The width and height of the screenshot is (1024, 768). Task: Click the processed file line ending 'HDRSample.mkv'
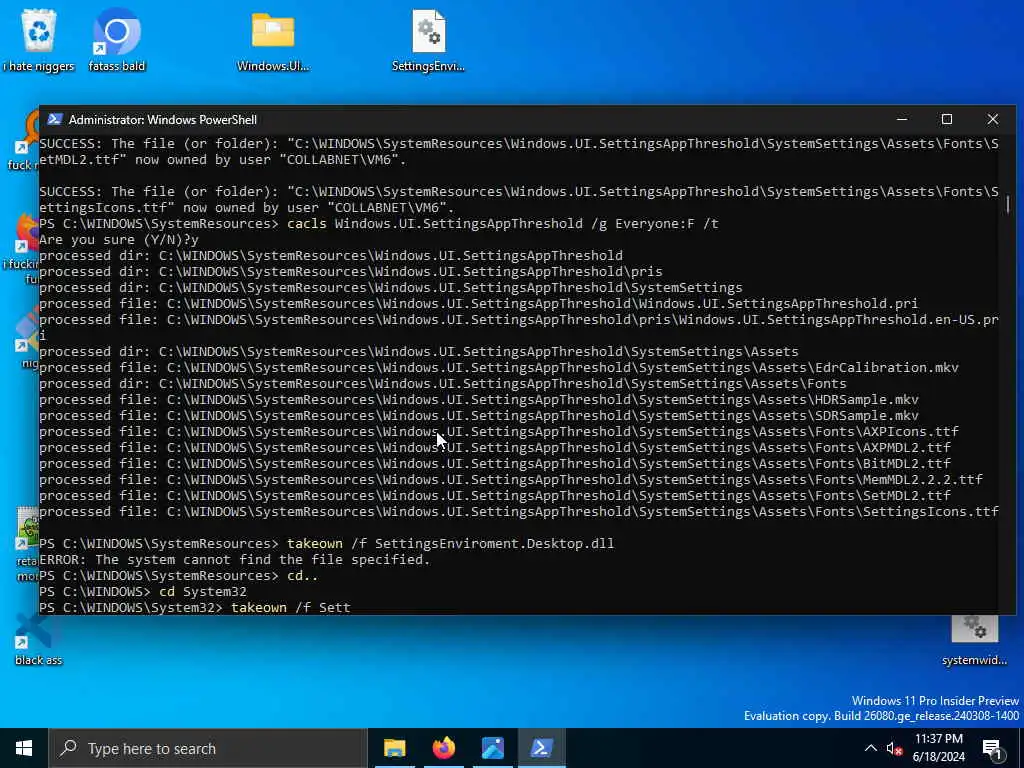(479, 400)
